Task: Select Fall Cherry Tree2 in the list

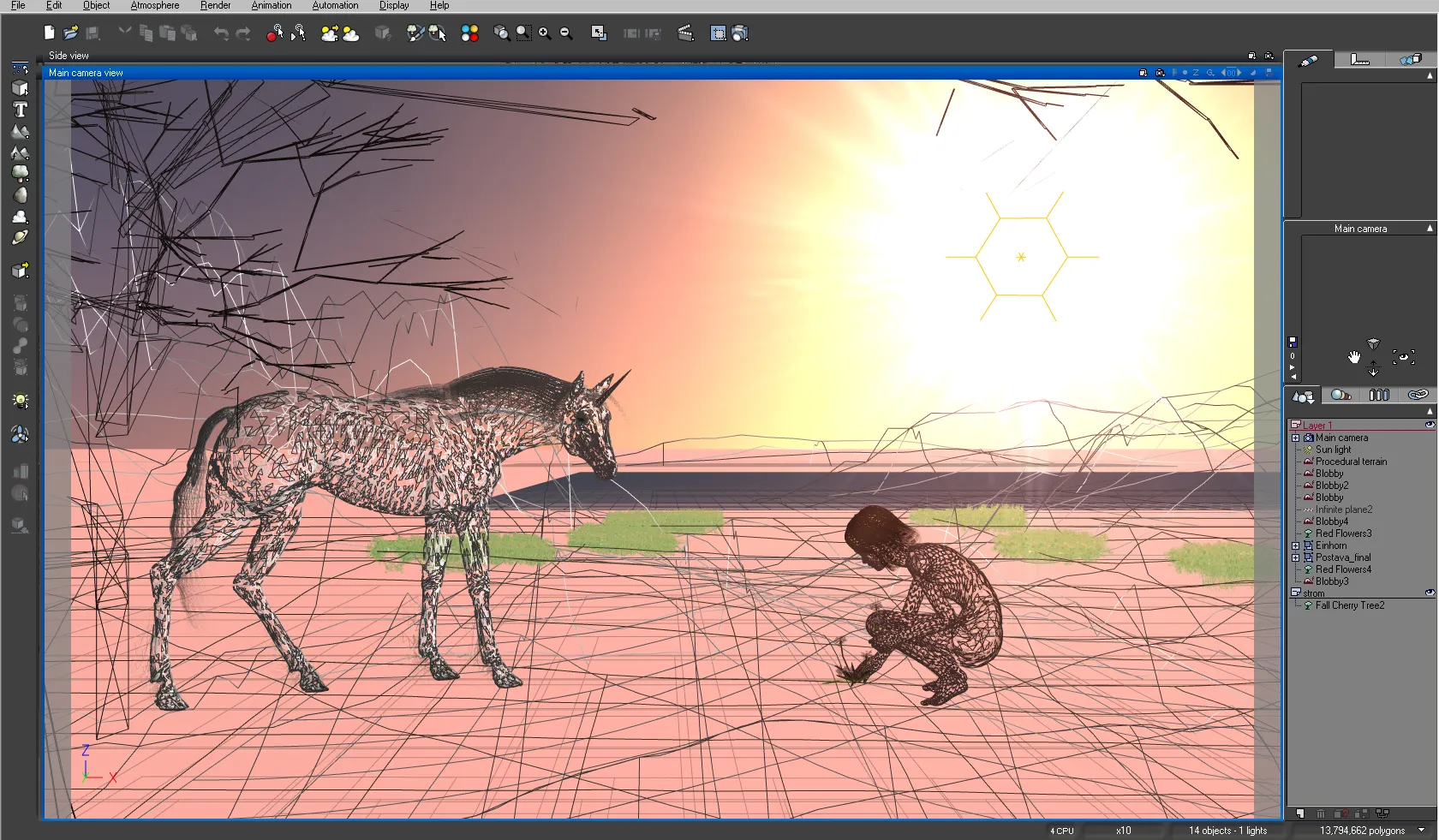Action: (x=1349, y=605)
